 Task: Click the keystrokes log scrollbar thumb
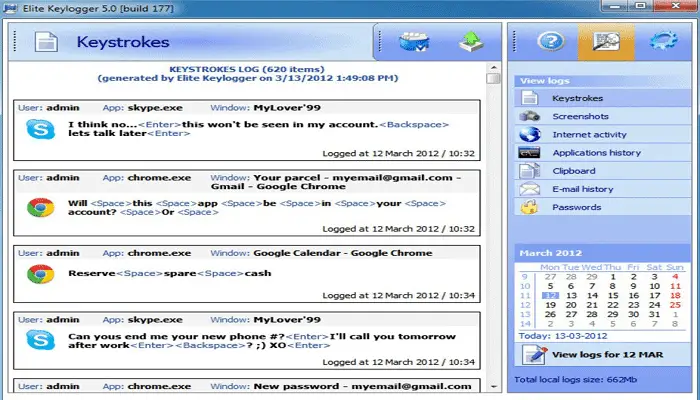[493, 78]
